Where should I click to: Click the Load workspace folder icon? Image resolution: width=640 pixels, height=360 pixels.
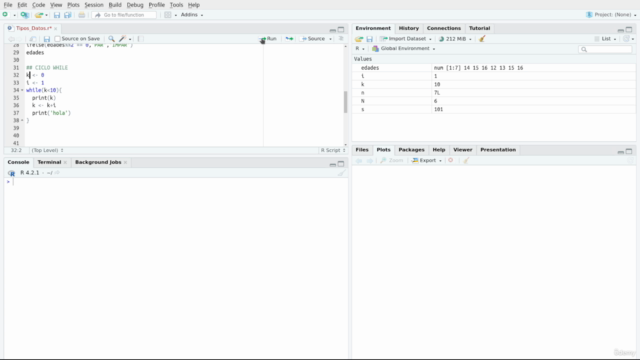pyautogui.click(x=359, y=39)
